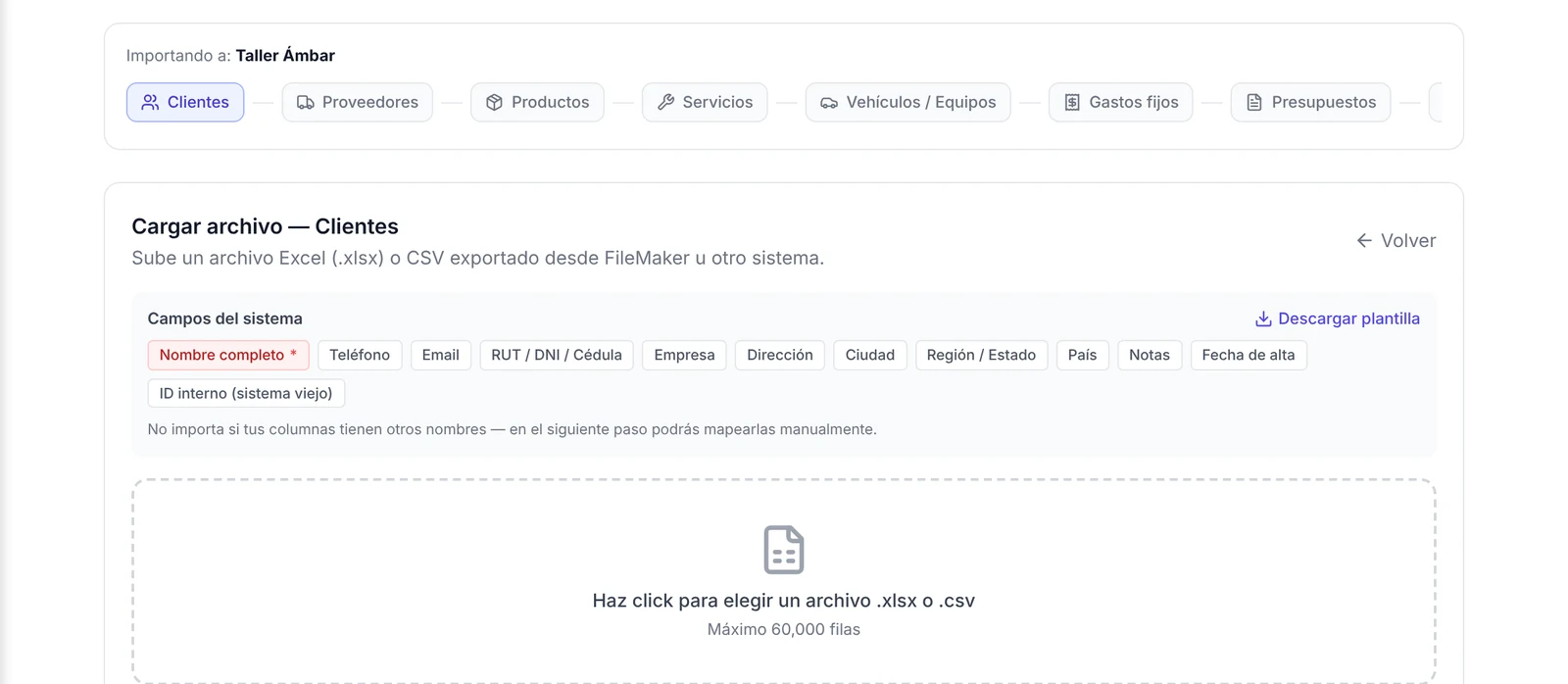Image resolution: width=1568 pixels, height=684 pixels.
Task: Switch to the Clientes step tab
Action: (185, 102)
